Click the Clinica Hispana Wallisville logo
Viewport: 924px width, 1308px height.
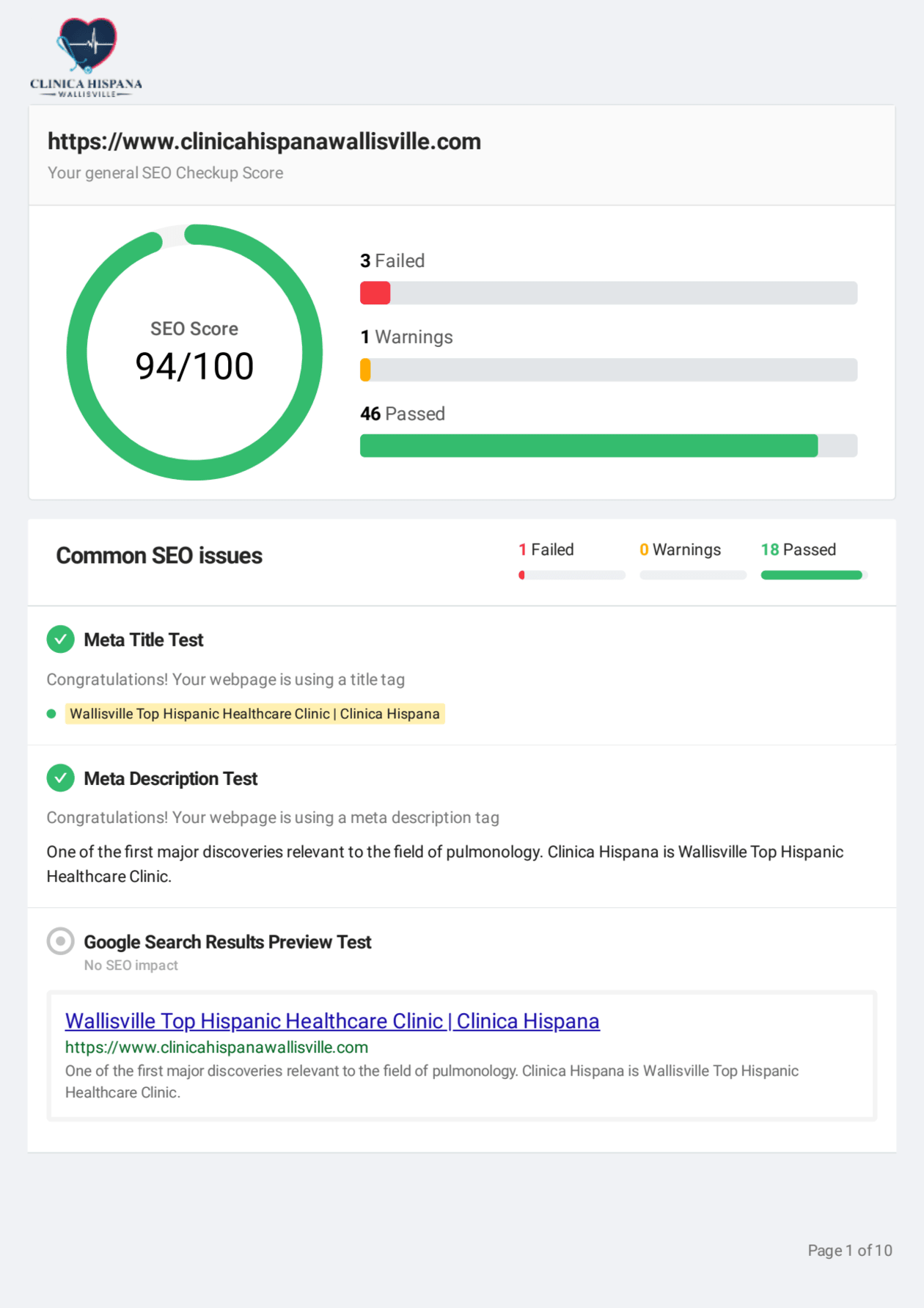[87, 57]
